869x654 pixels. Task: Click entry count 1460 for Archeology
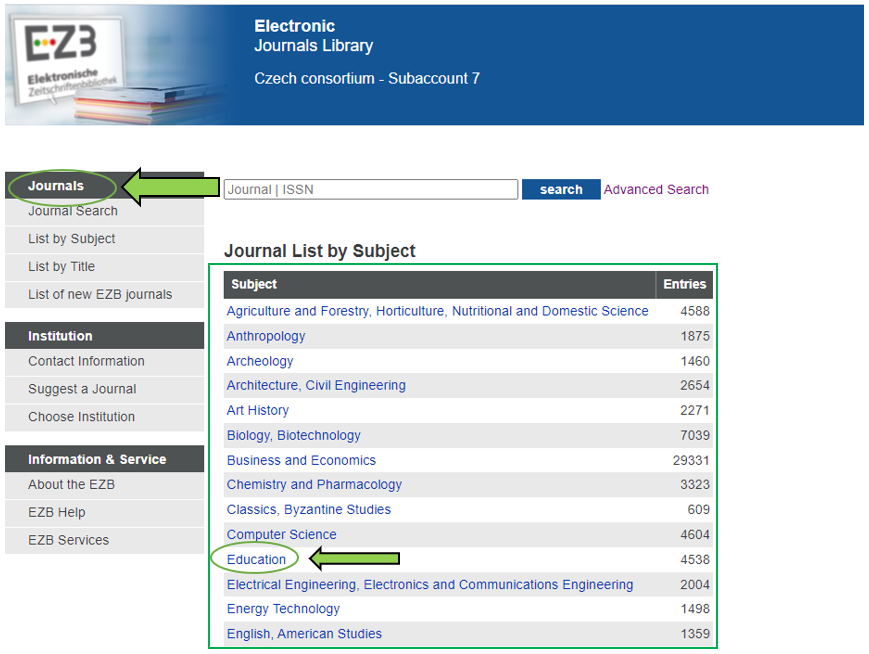click(x=695, y=361)
